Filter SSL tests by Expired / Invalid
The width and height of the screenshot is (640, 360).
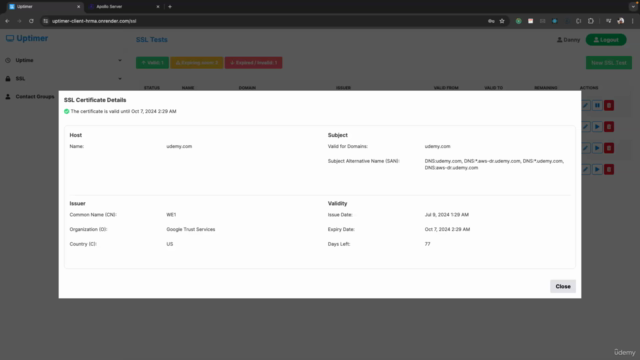[253, 62]
